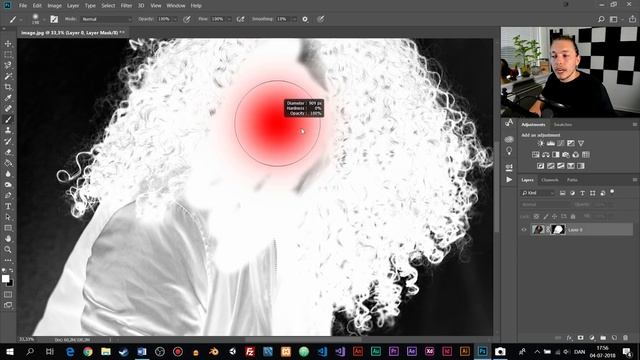Open the layer Kind filter dropdown

tap(538, 193)
